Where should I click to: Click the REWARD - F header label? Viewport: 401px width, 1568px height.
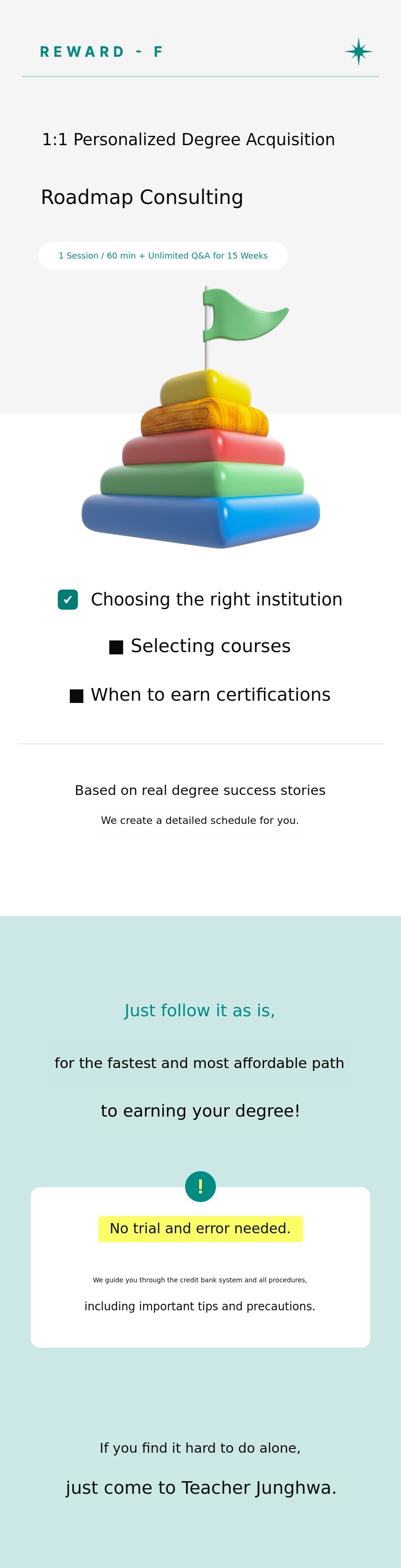tap(102, 52)
